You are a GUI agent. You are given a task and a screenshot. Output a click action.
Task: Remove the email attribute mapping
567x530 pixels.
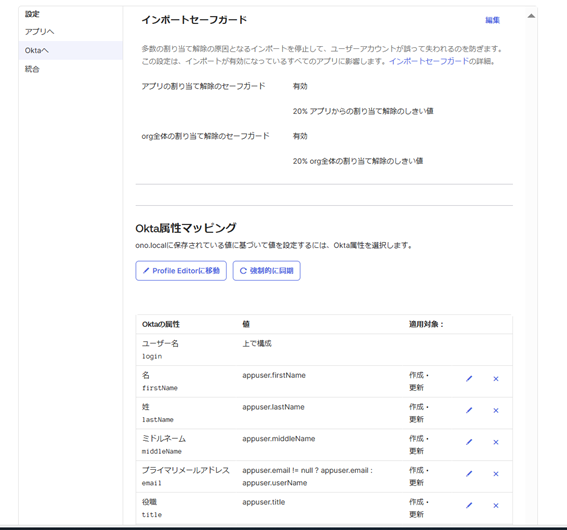(x=496, y=474)
